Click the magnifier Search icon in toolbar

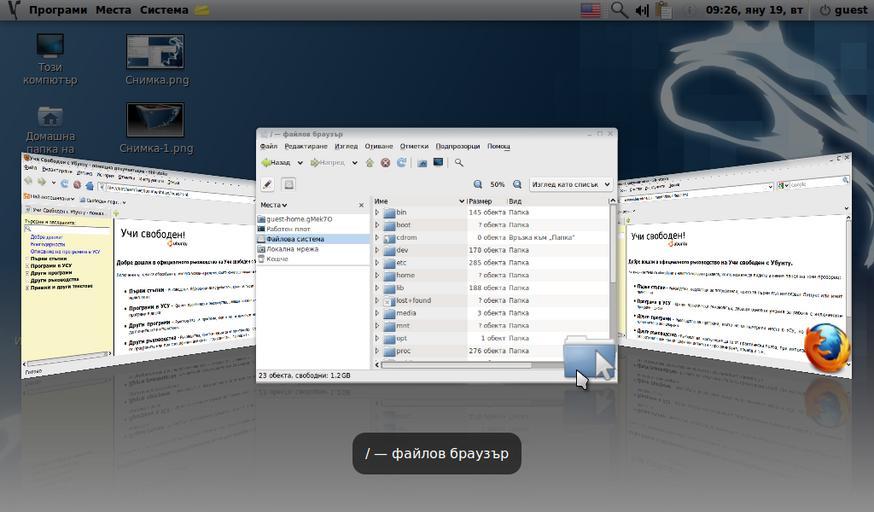[459, 163]
